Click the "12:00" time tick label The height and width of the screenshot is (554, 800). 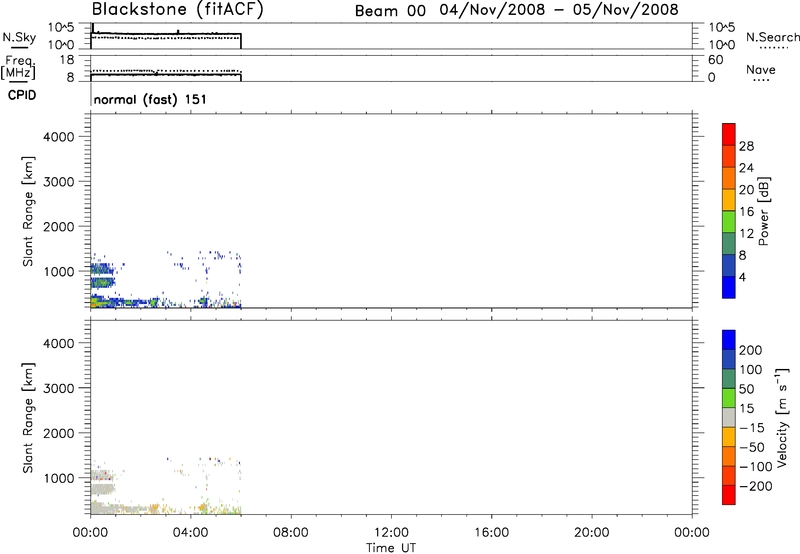391,533
